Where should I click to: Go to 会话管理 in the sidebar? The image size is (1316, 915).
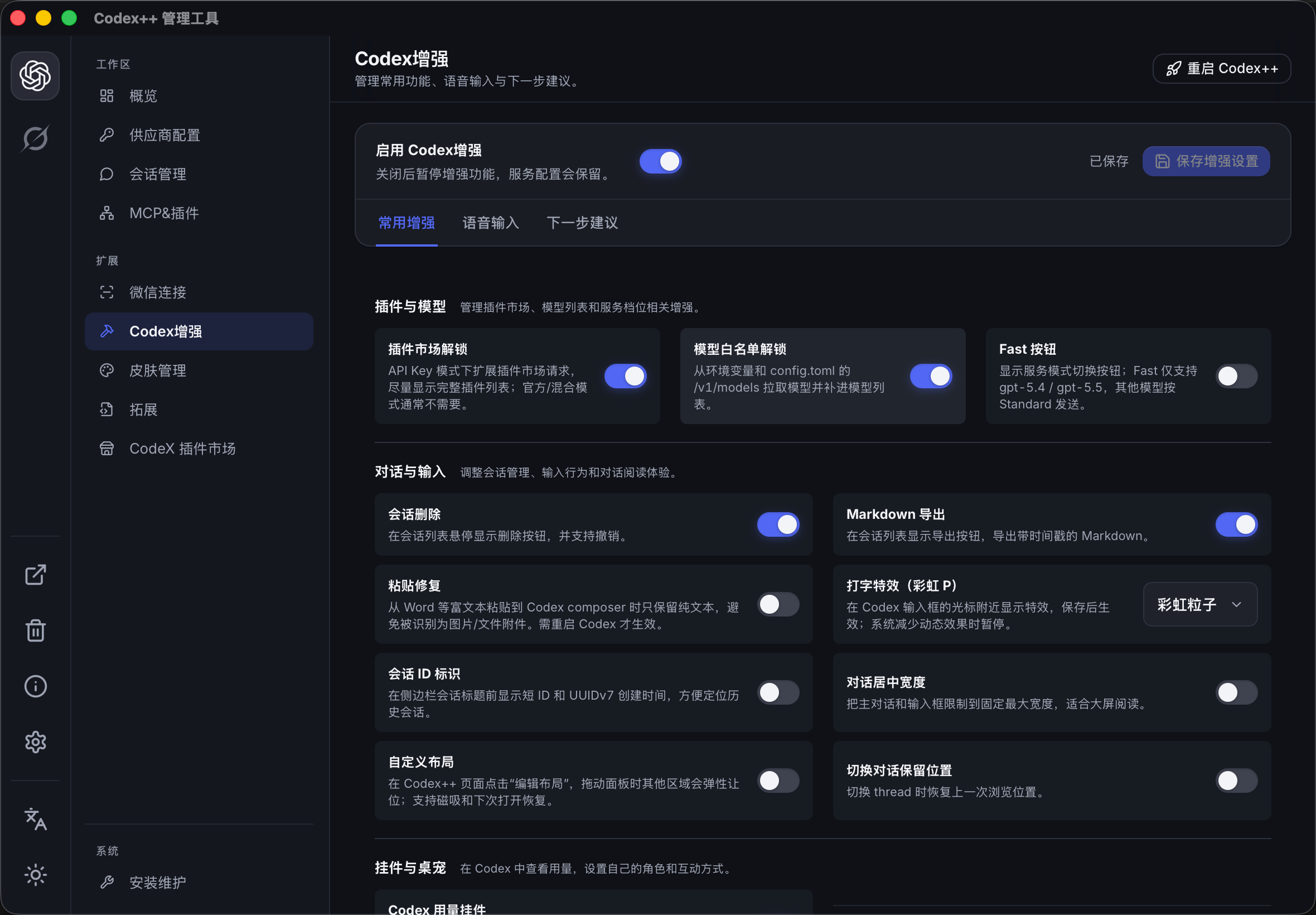point(199,174)
